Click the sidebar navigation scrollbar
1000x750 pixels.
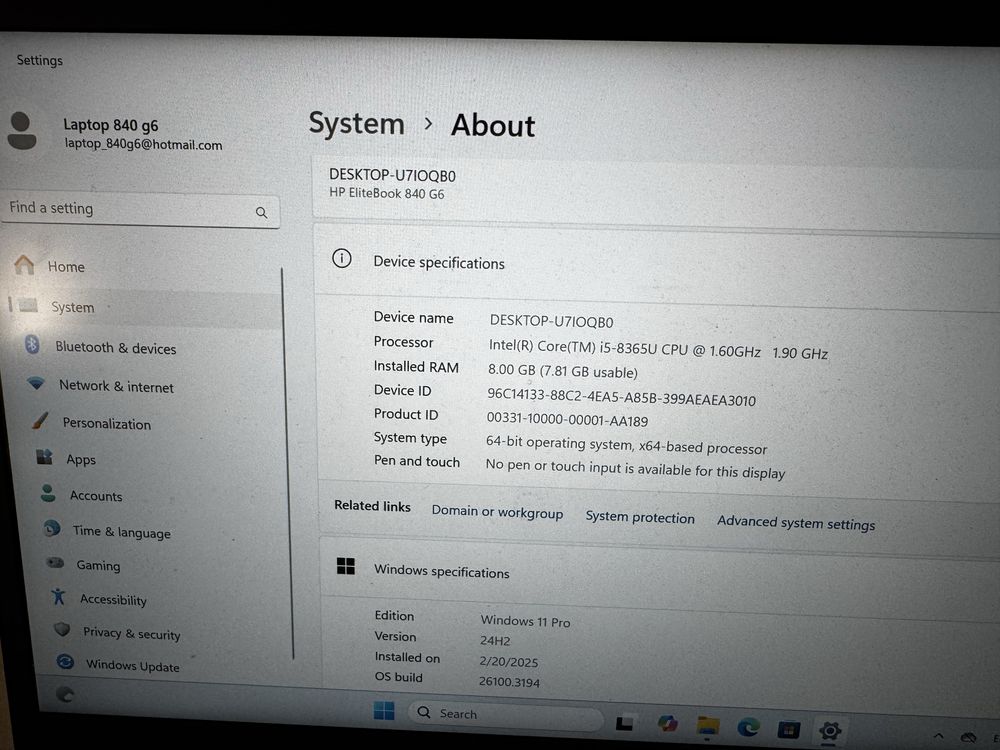pos(287,464)
